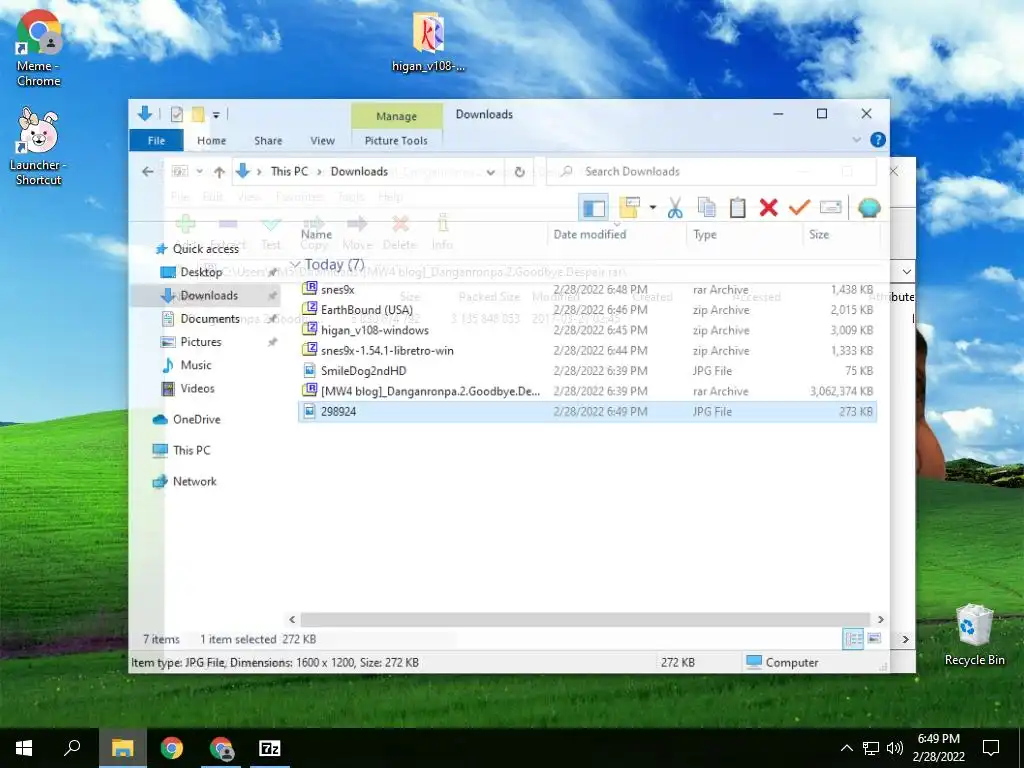Screen dimensions: 1024x768
Task: Select Documents in the navigation pane
Action: click(210, 319)
